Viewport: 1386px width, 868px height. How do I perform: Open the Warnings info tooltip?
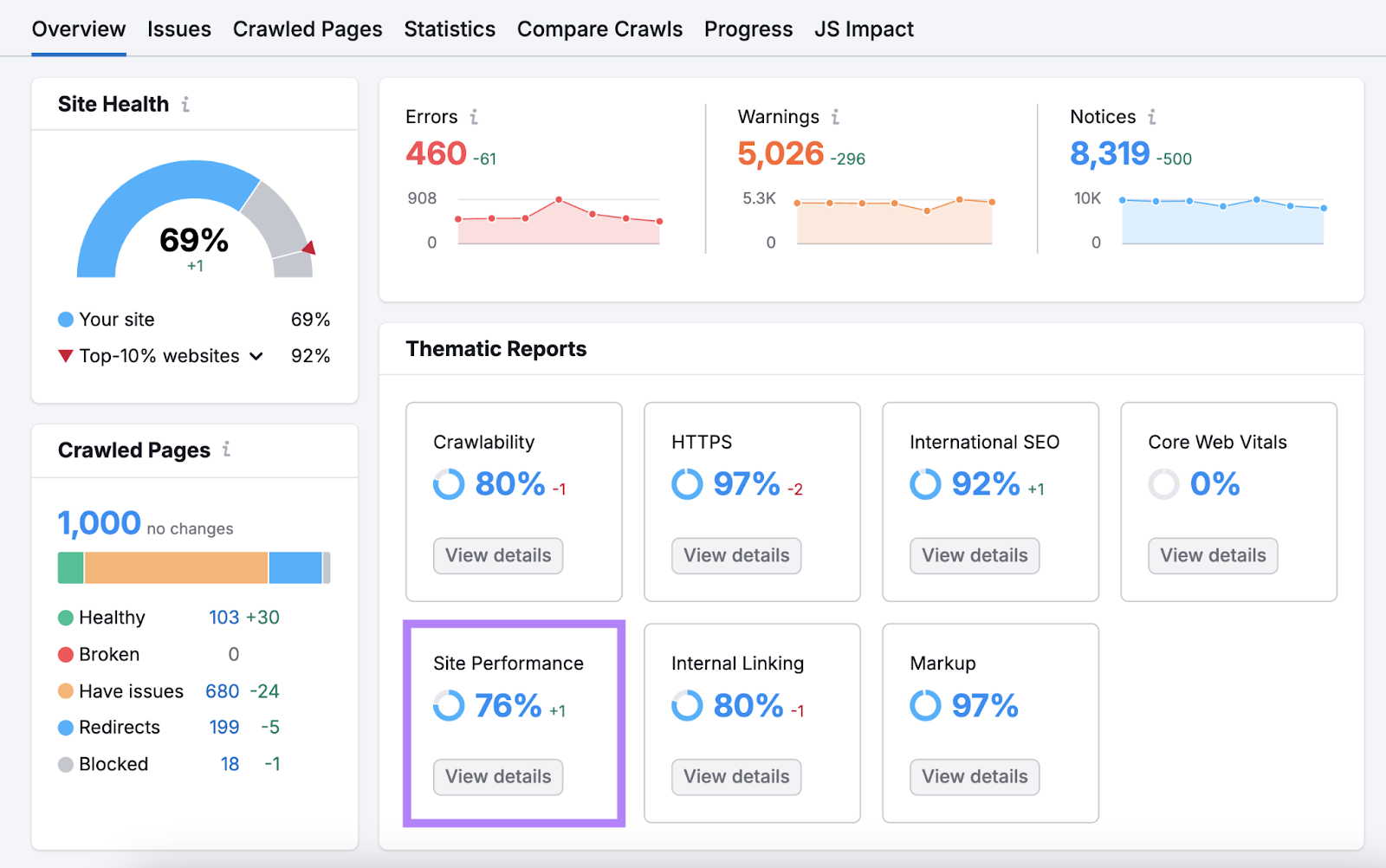(x=835, y=116)
